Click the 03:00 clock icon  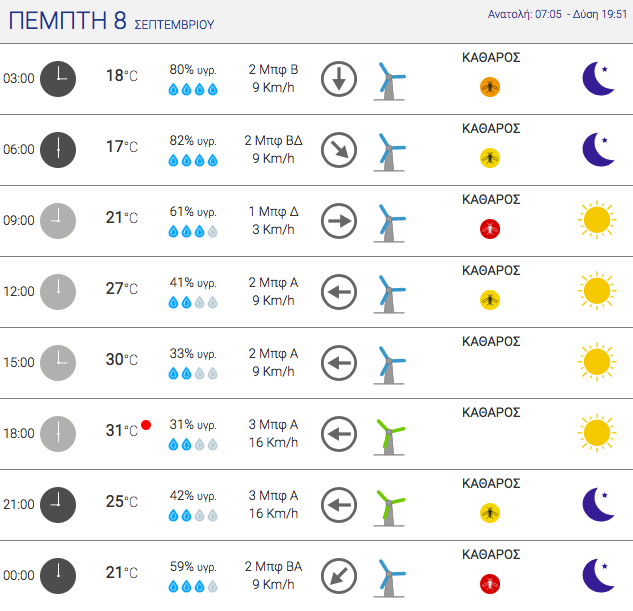point(58,79)
